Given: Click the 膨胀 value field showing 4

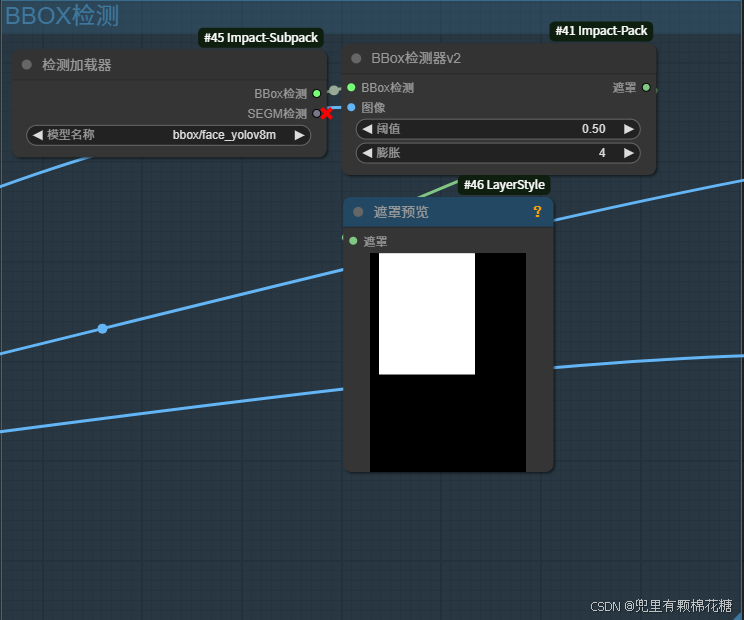Looking at the screenshot, I should (498, 153).
